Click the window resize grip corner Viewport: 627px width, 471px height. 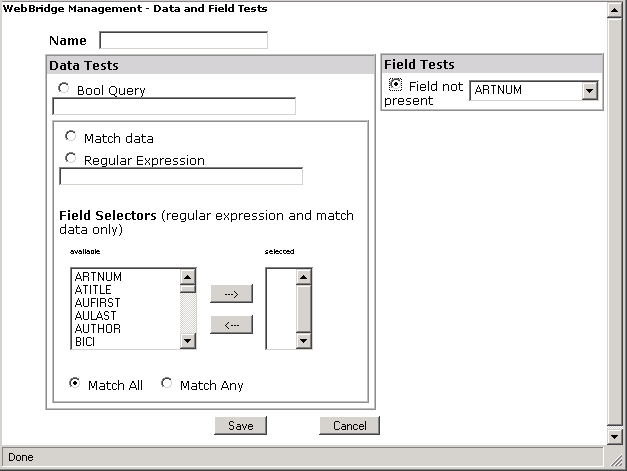[615, 459]
